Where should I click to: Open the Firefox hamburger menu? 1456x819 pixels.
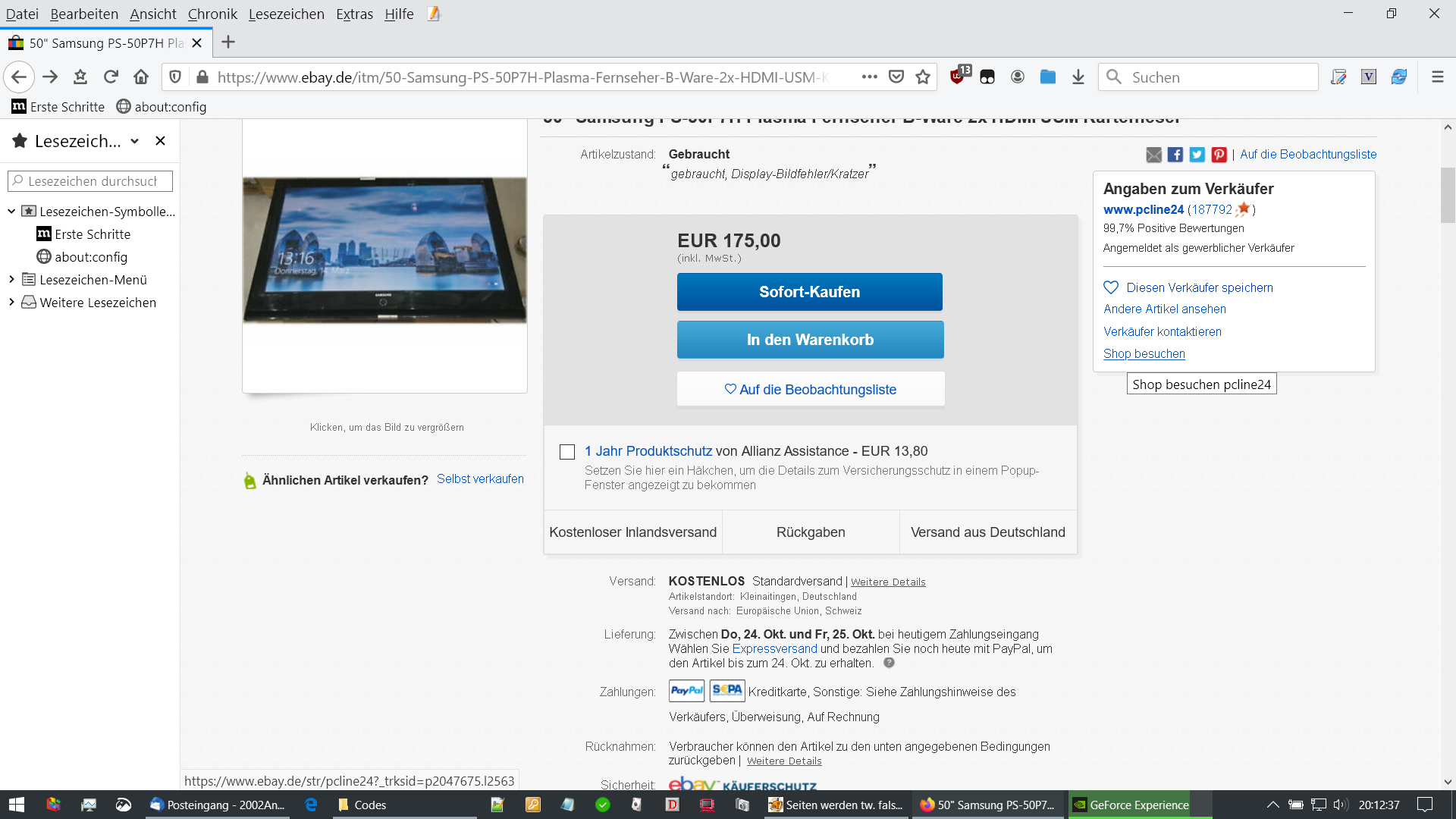coord(1437,77)
